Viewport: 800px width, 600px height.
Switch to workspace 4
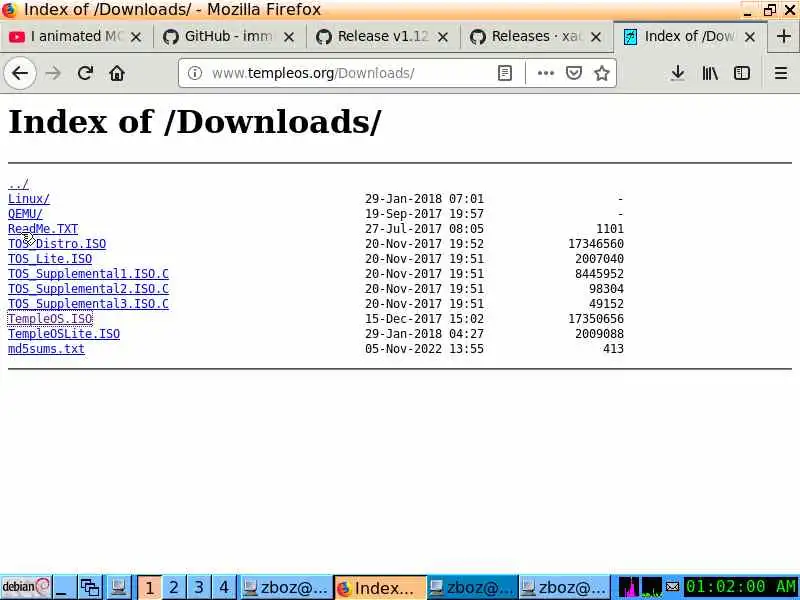(224, 587)
